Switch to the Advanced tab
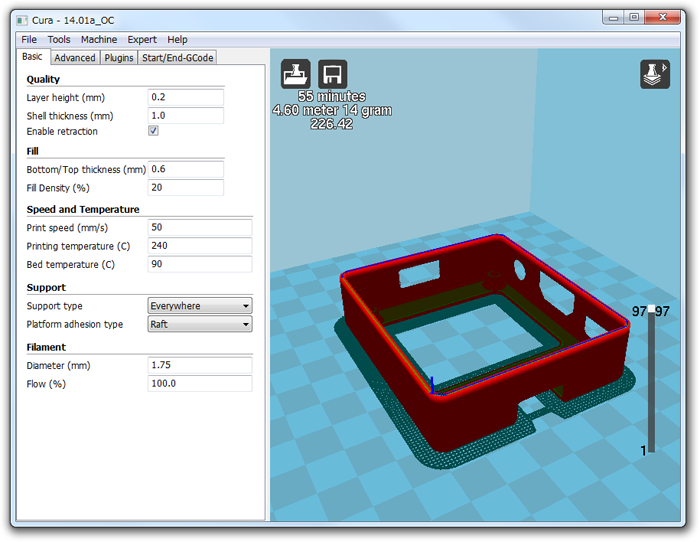The height and width of the screenshot is (542, 700). pyautogui.click(x=75, y=58)
